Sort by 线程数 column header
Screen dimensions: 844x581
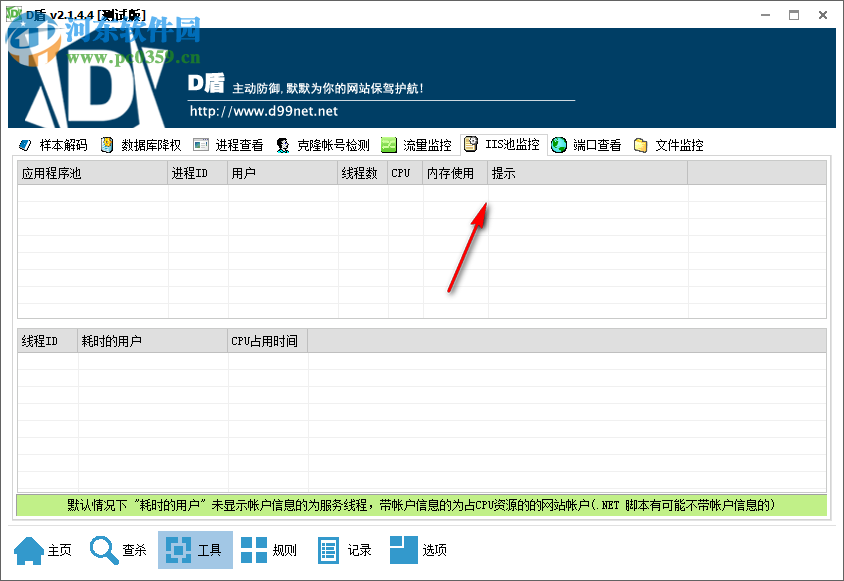pos(363,173)
